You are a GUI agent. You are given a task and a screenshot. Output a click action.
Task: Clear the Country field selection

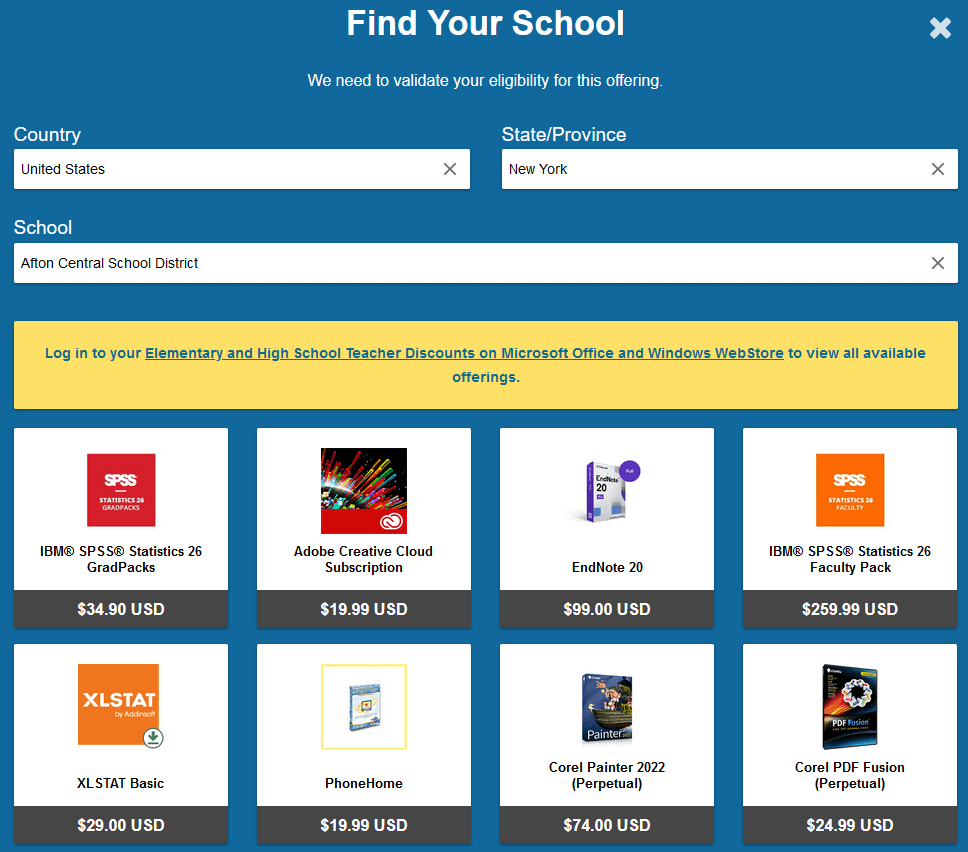pyautogui.click(x=450, y=169)
